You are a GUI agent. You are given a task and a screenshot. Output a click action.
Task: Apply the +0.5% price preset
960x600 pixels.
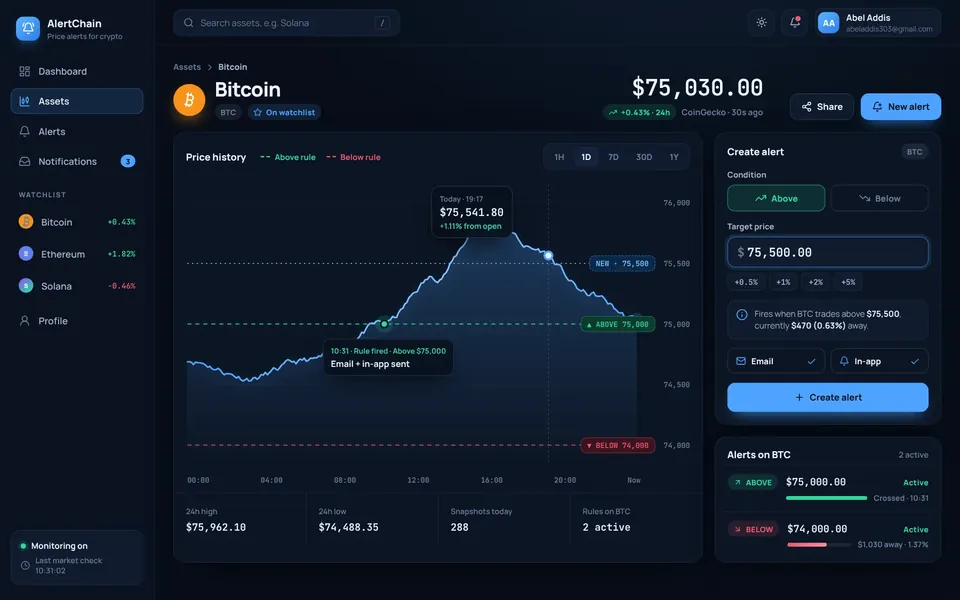coord(746,282)
